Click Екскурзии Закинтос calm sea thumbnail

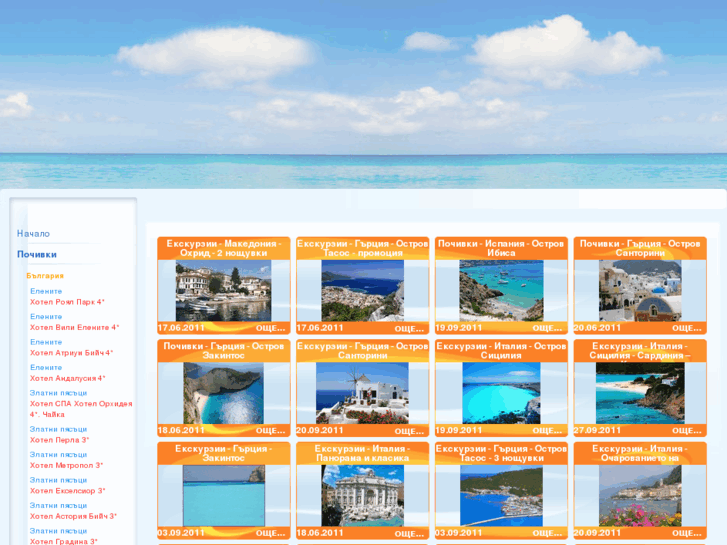[223, 495]
